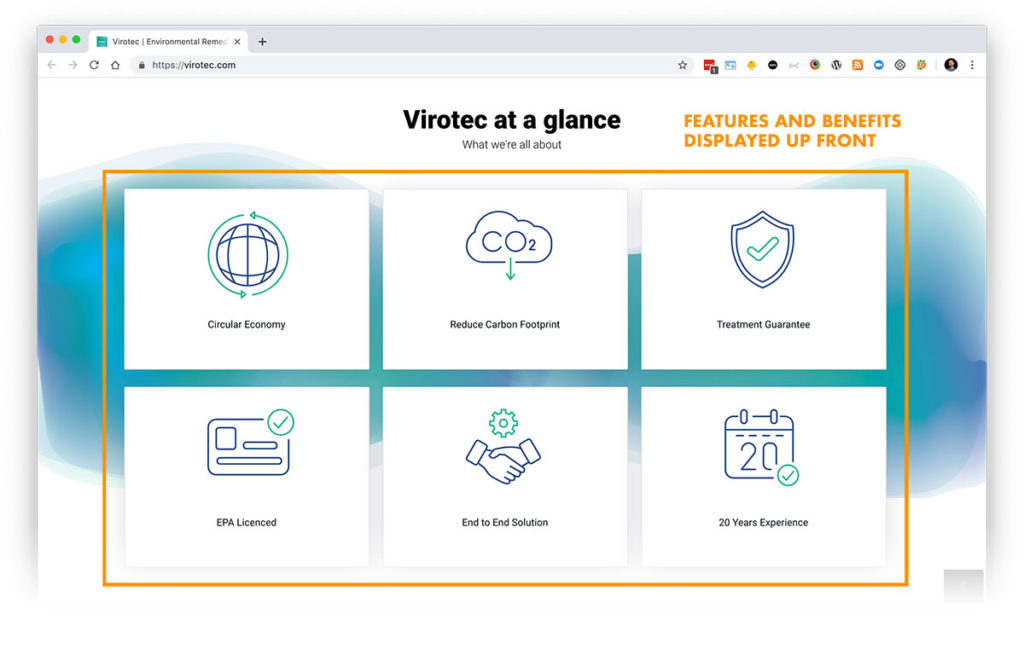Click the address bar showing virotec.com
The width and height of the screenshot is (1024, 655).
click(411, 65)
